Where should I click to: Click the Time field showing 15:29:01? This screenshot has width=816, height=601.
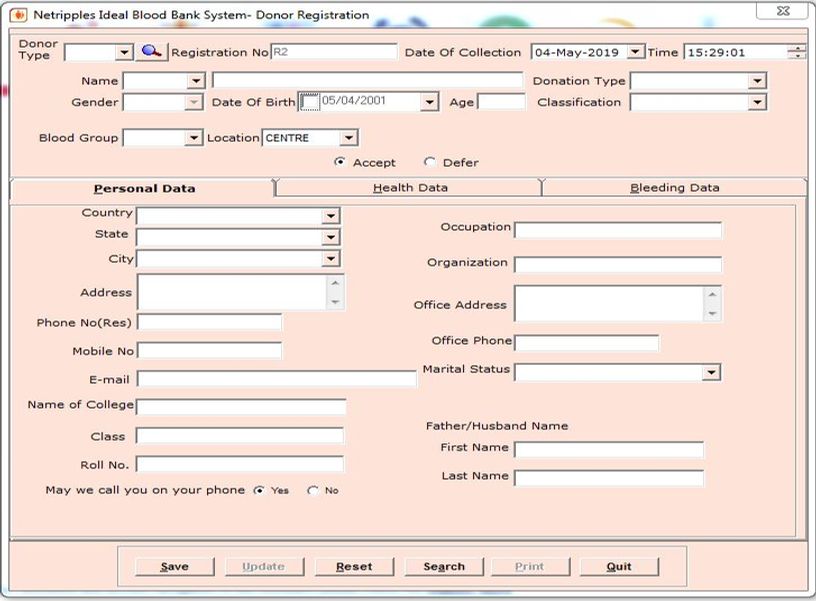pyautogui.click(x=736, y=52)
